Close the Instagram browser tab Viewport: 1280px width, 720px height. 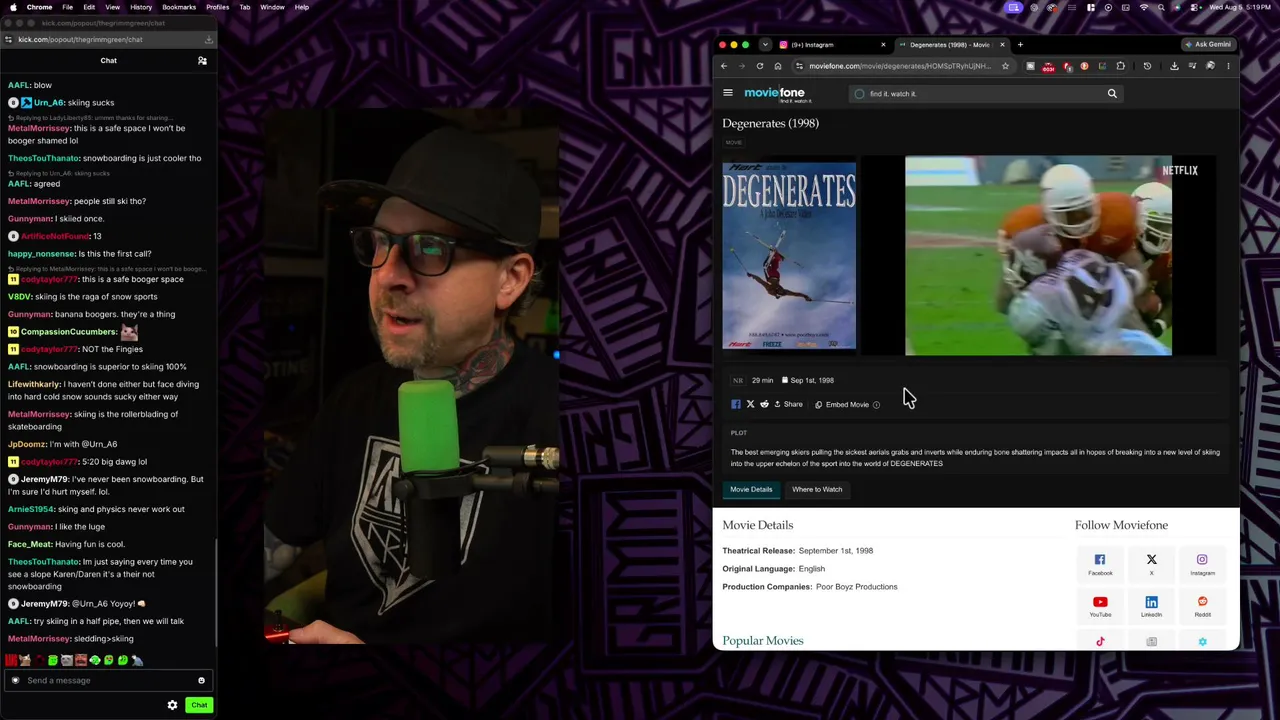click(883, 45)
